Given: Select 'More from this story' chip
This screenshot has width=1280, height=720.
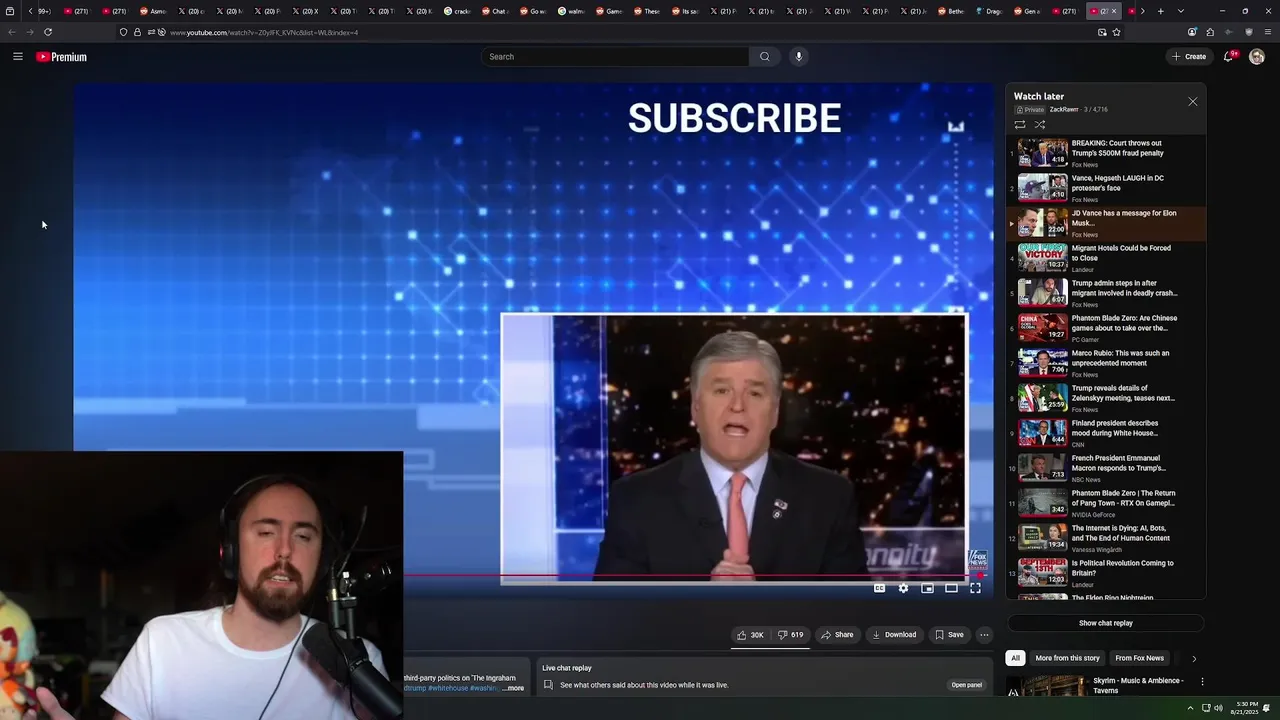Looking at the screenshot, I should point(1067,658).
